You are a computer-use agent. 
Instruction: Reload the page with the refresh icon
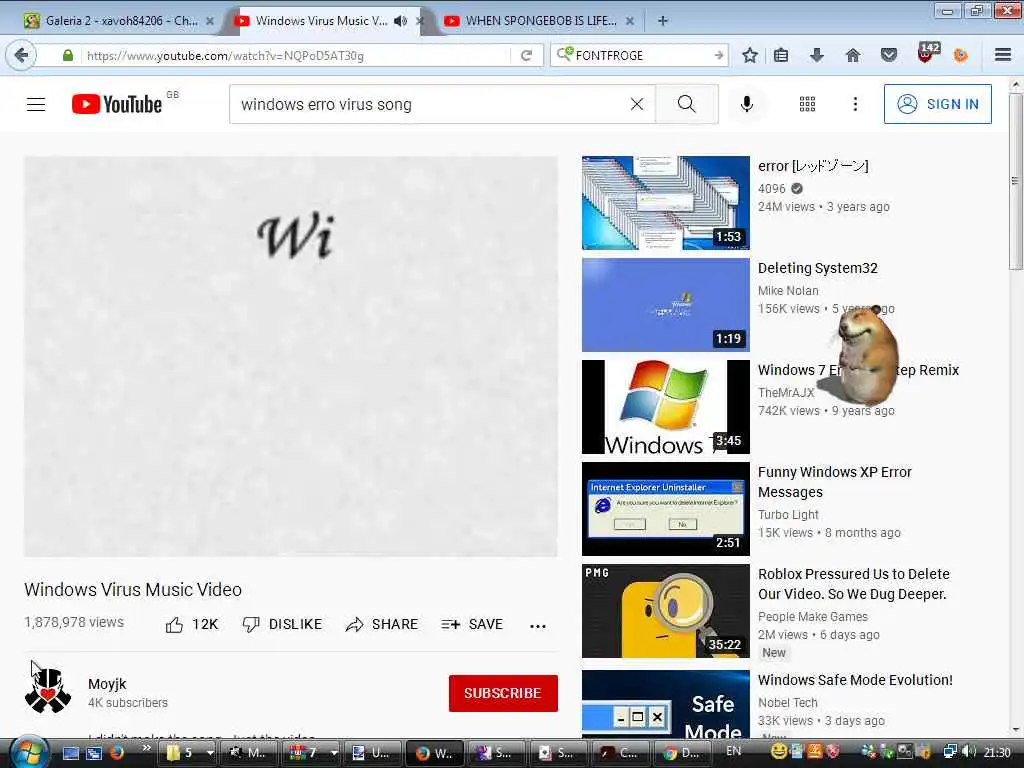click(526, 56)
